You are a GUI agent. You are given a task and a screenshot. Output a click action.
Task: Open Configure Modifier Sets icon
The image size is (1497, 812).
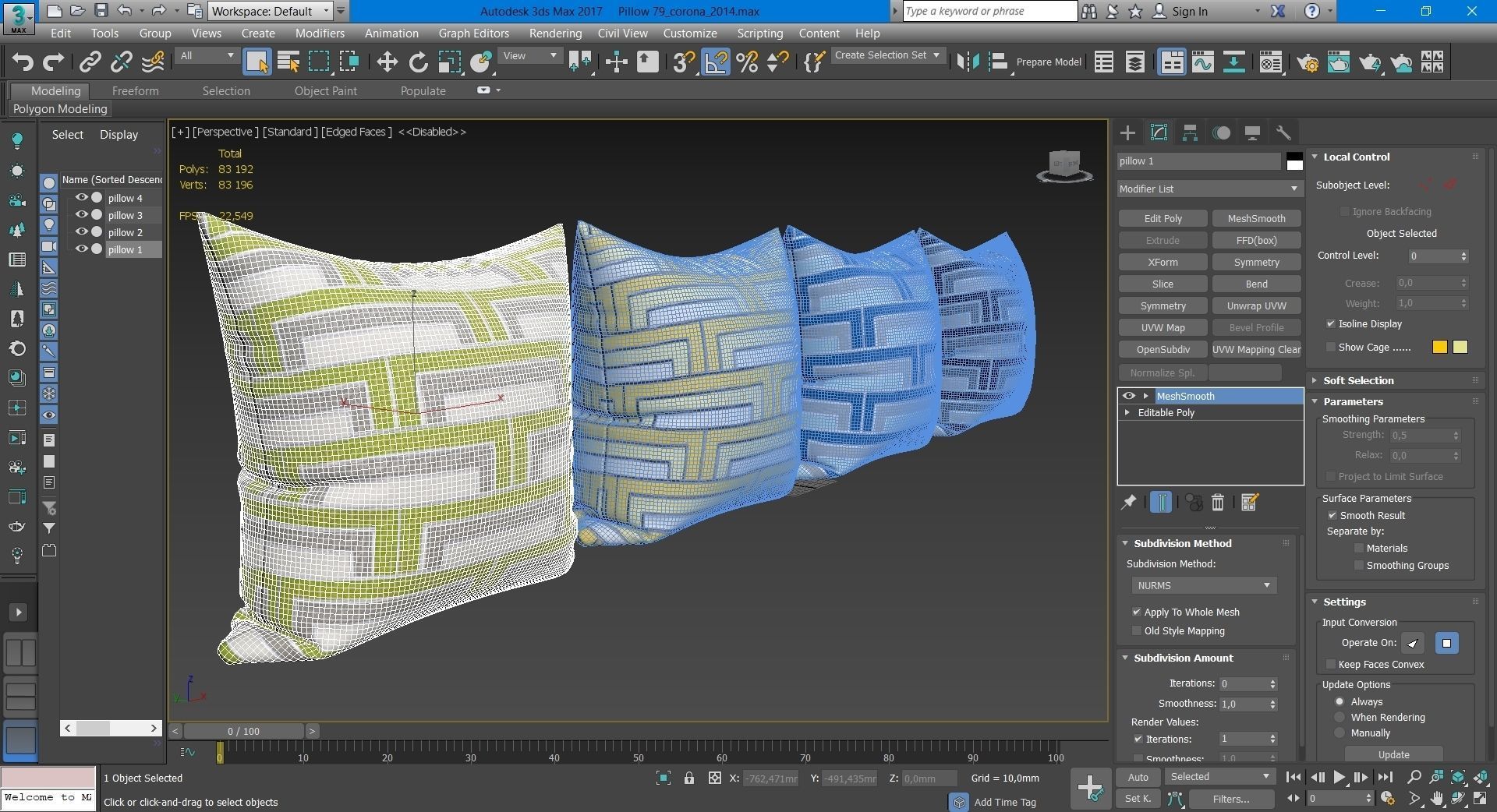pyautogui.click(x=1250, y=503)
